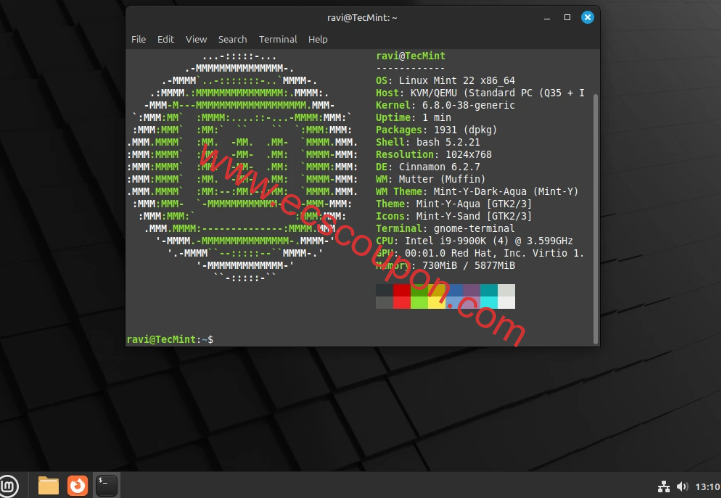Image resolution: width=721 pixels, height=498 pixels.
Task: Click the WM Theme: Mint-Y-Dark-Aqua line
Action: click(x=477, y=192)
